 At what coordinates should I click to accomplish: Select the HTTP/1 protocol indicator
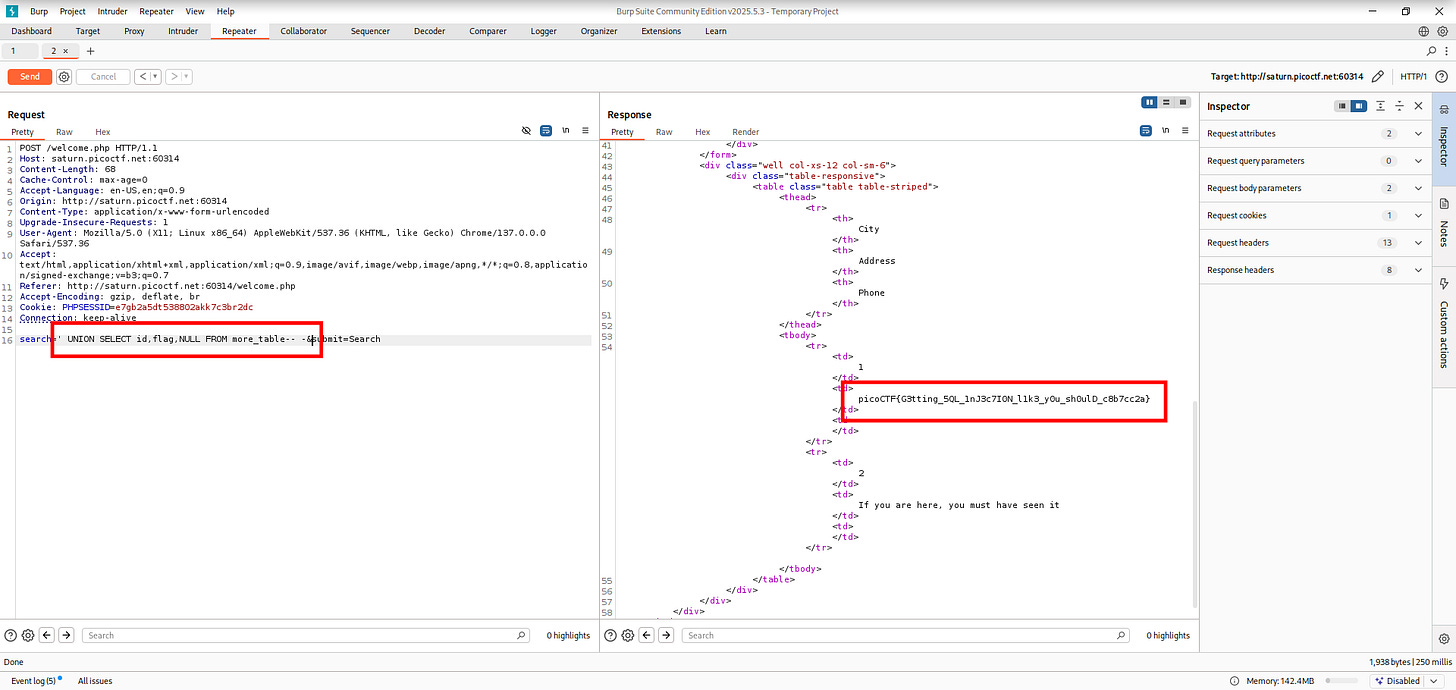[1413, 76]
